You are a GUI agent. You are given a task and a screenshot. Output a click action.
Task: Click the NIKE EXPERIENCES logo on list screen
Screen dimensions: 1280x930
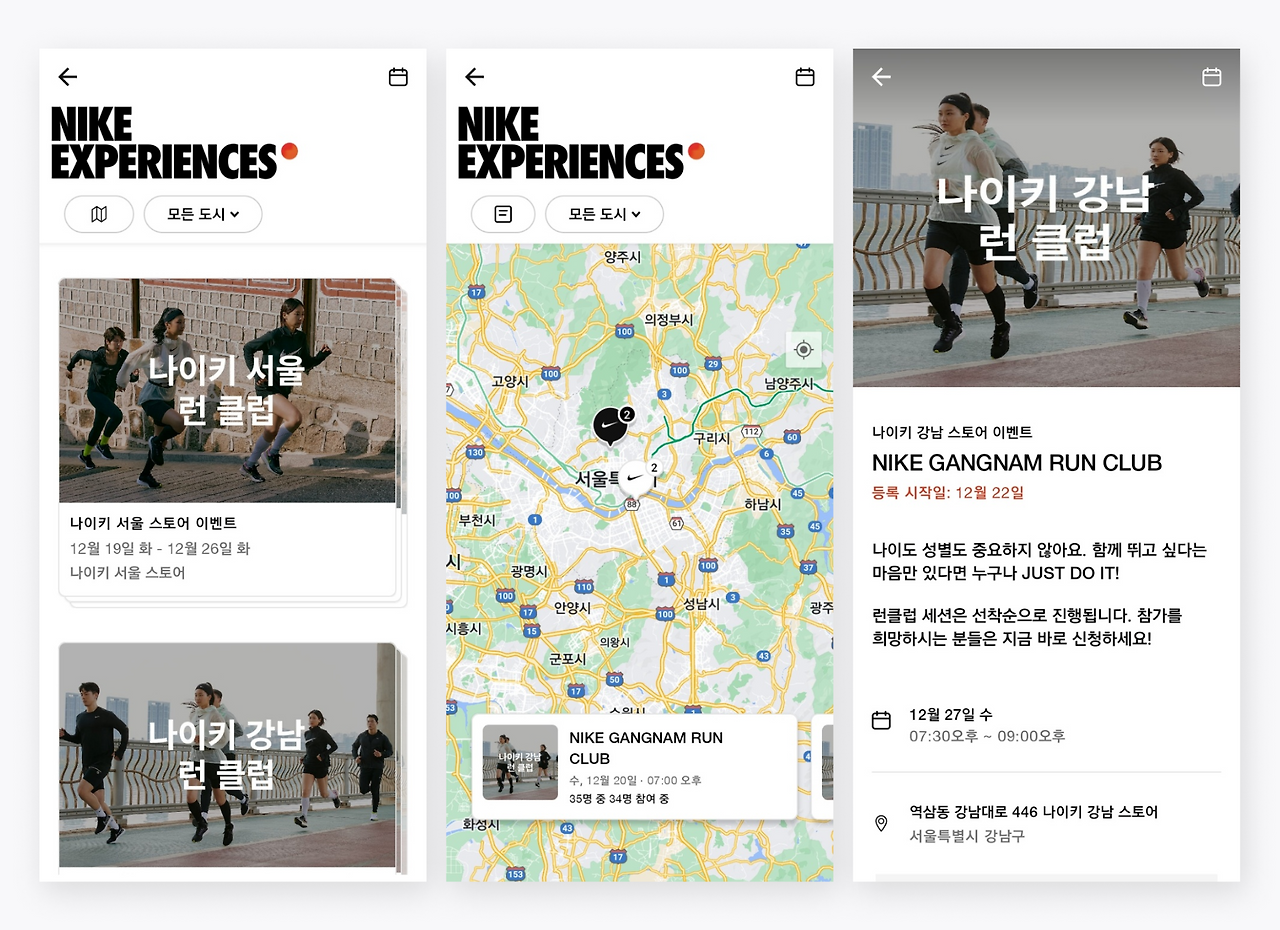tap(174, 143)
